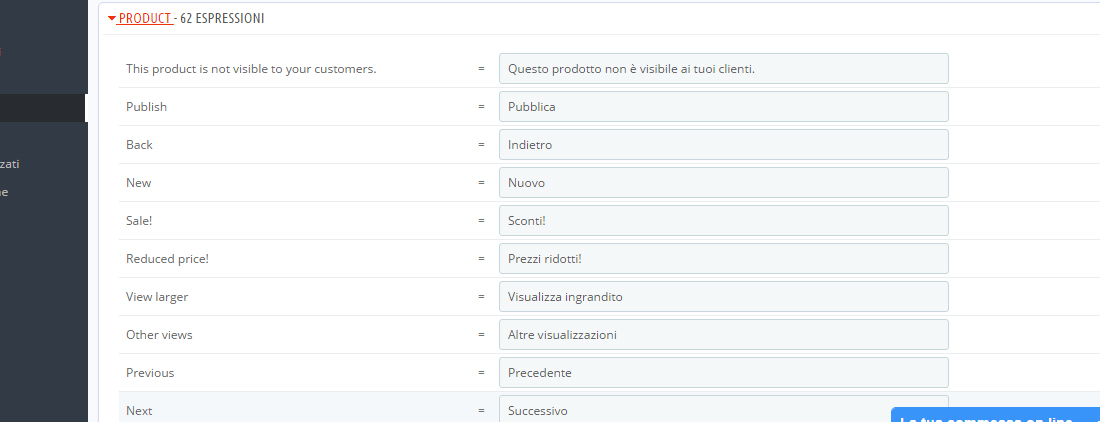Open the blue chat popup at bottom

[x=995, y=414]
